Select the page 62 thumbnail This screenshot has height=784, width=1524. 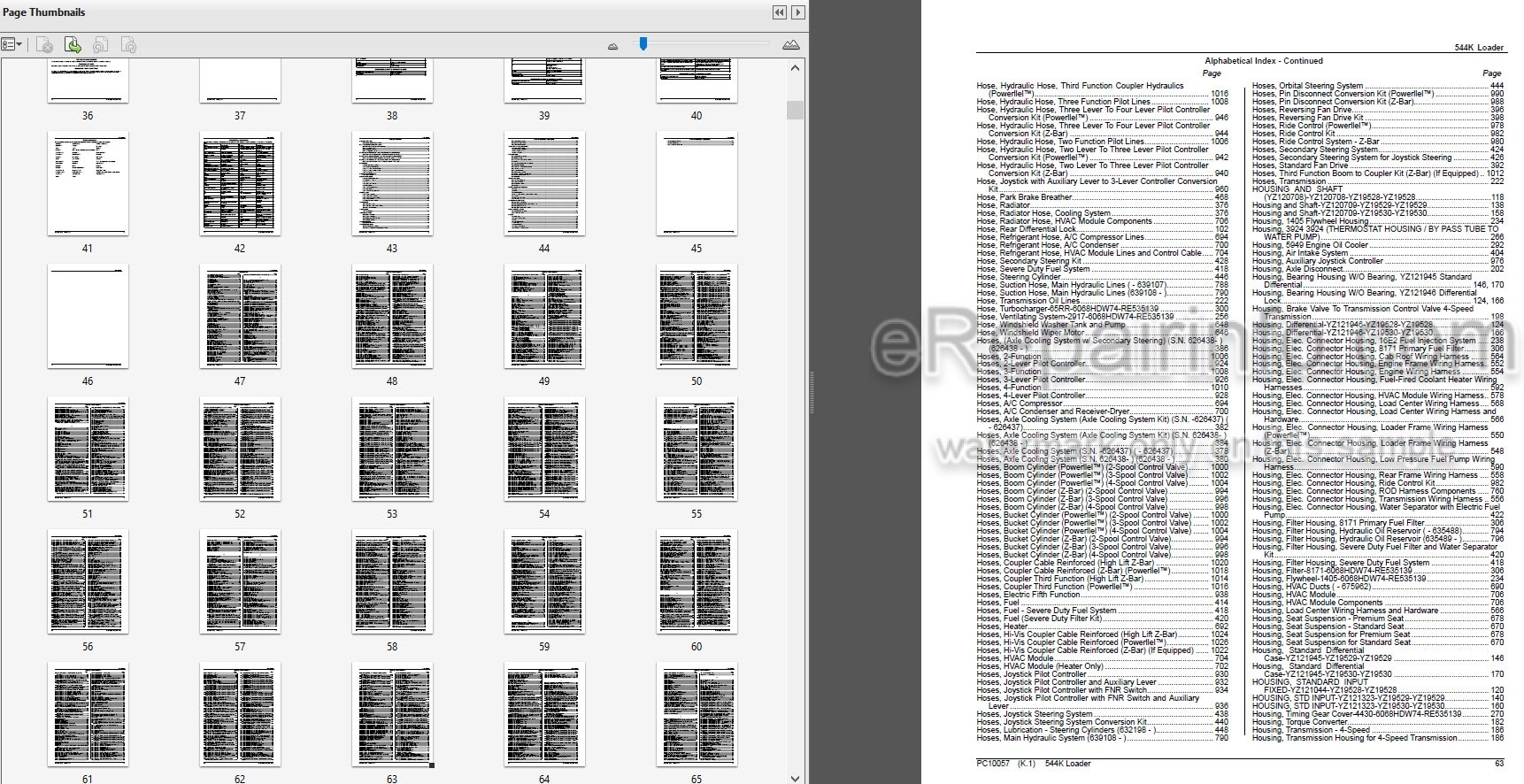tap(240, 715)
